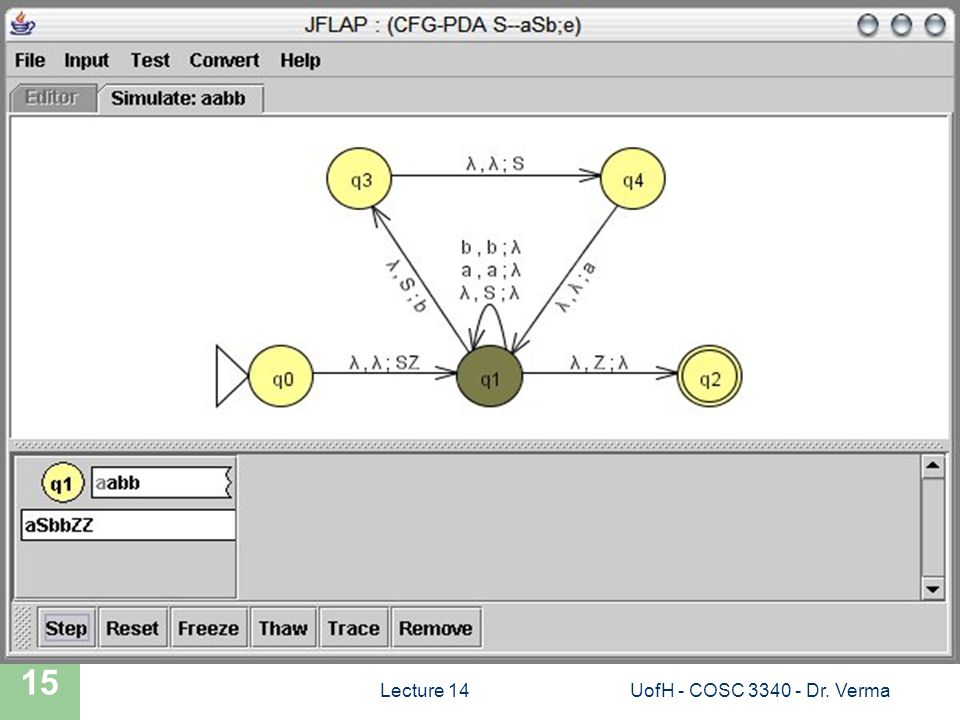The image size is (960, 720).
Task: Click the JFLAP Java coffee cup icon
Action: [x=22, y=26]
